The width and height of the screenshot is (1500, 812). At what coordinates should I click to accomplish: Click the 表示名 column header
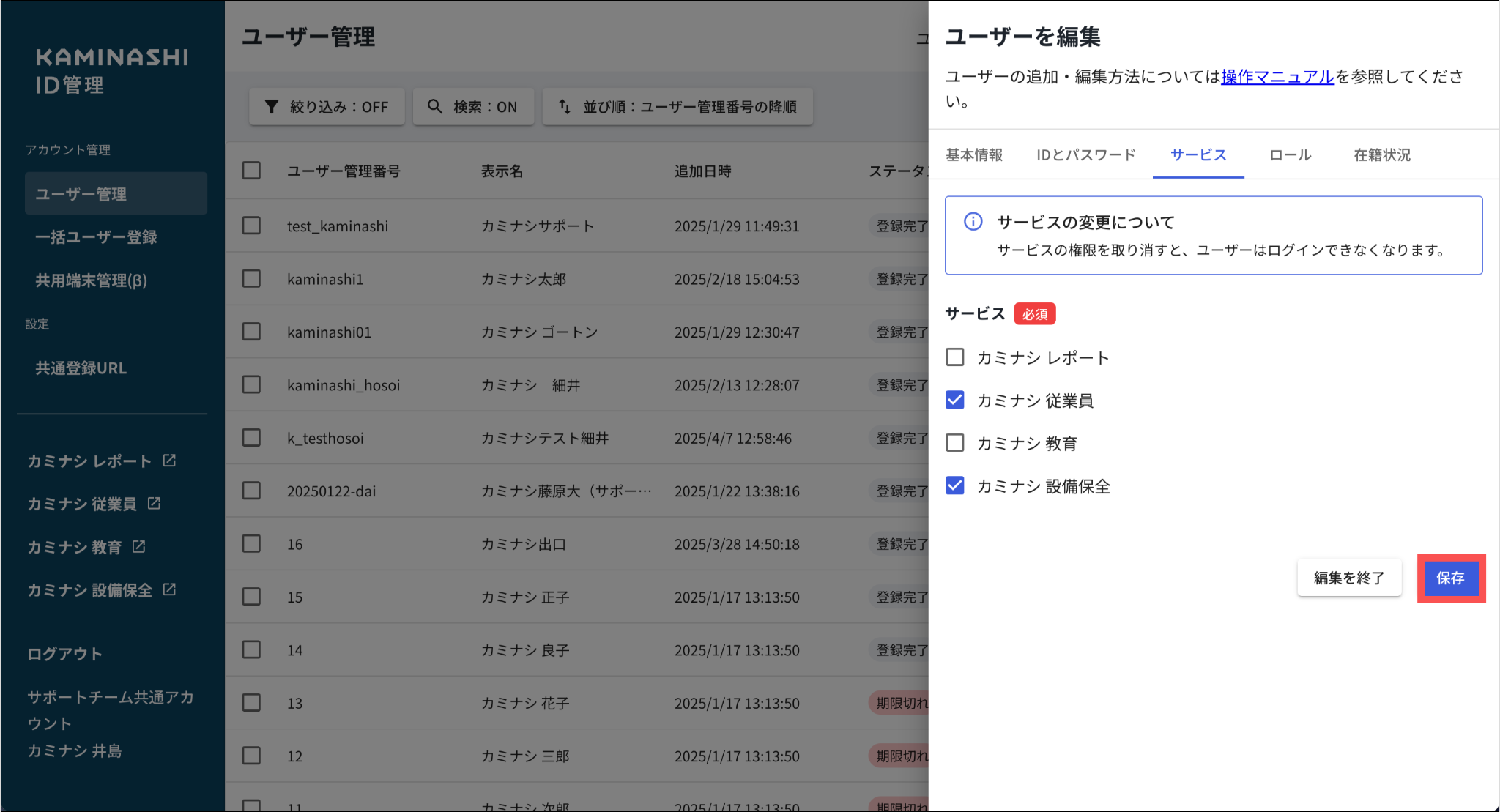click(502, 171)
